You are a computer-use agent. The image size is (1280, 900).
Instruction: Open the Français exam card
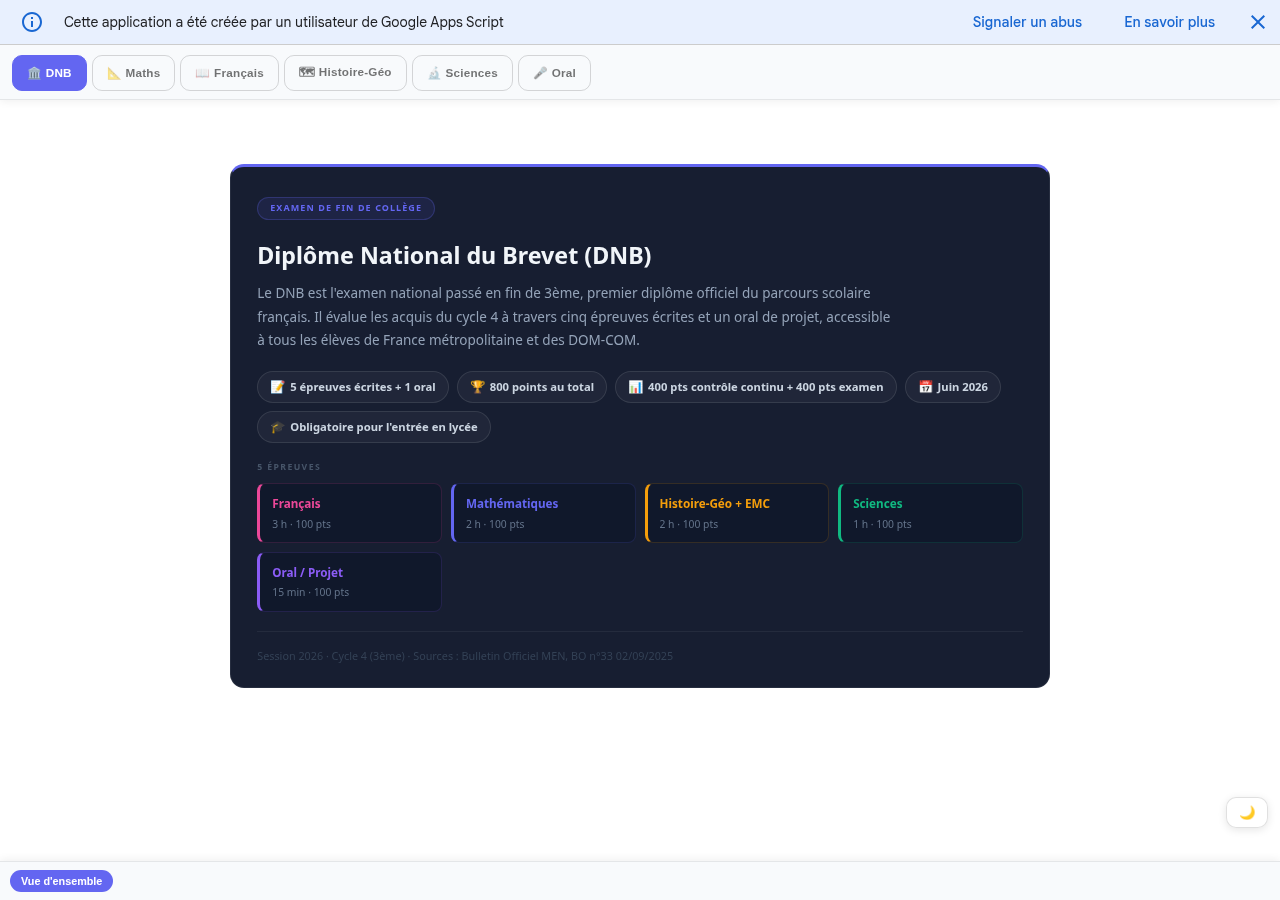click(x=349, y=513)
